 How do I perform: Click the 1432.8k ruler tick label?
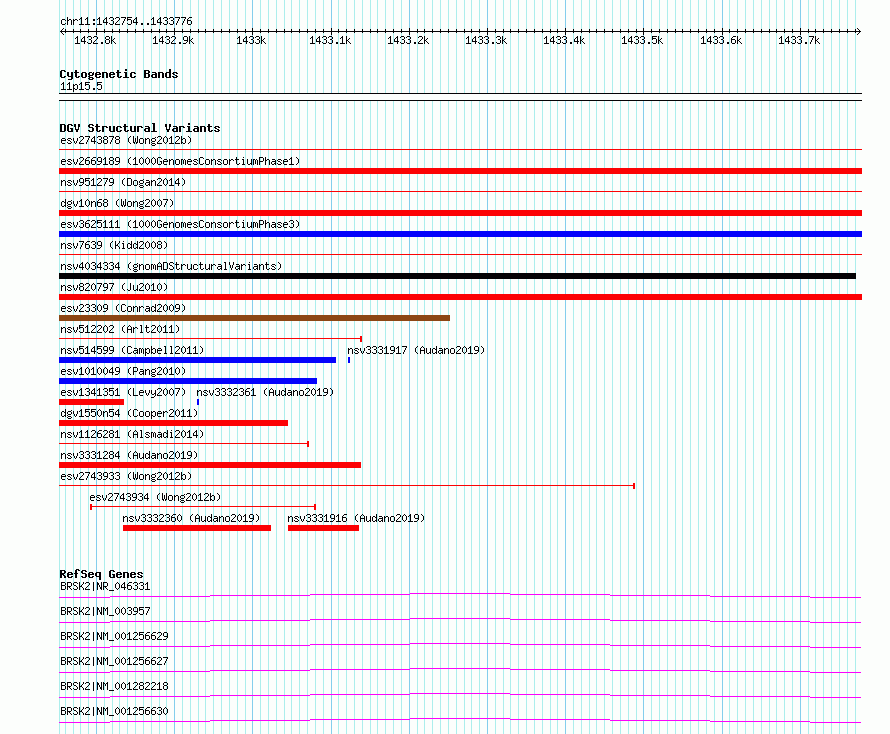(x=95, y=40)
